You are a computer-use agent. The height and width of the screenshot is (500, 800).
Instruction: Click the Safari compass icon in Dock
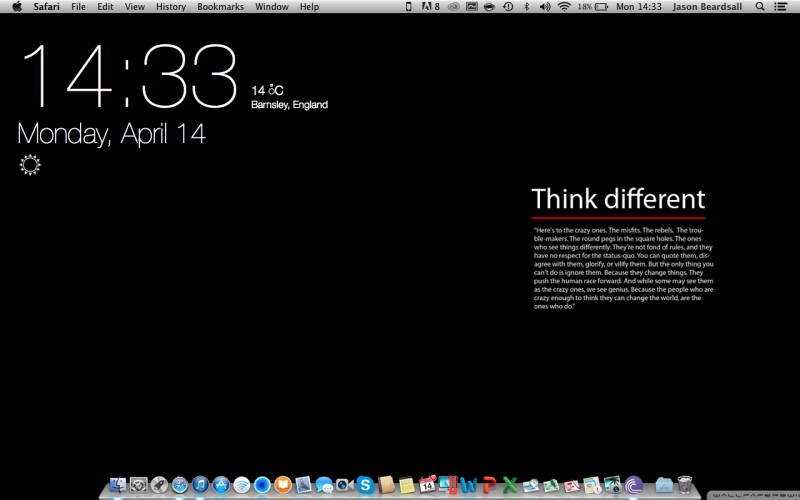180,484
